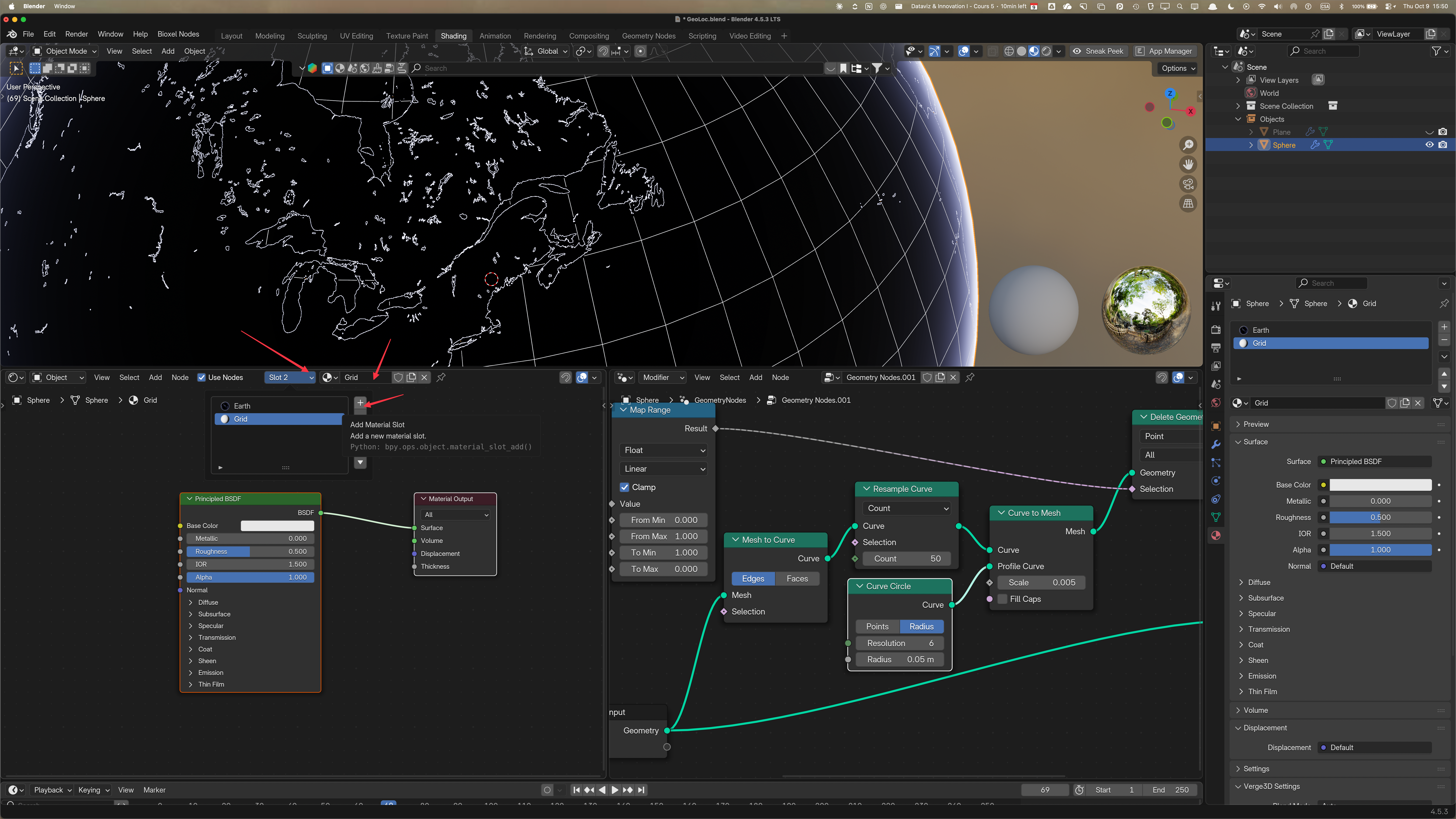Open the Bioxel Nodes menu
Viewport: 1456px width, 819px height.
tap(178, 34)
